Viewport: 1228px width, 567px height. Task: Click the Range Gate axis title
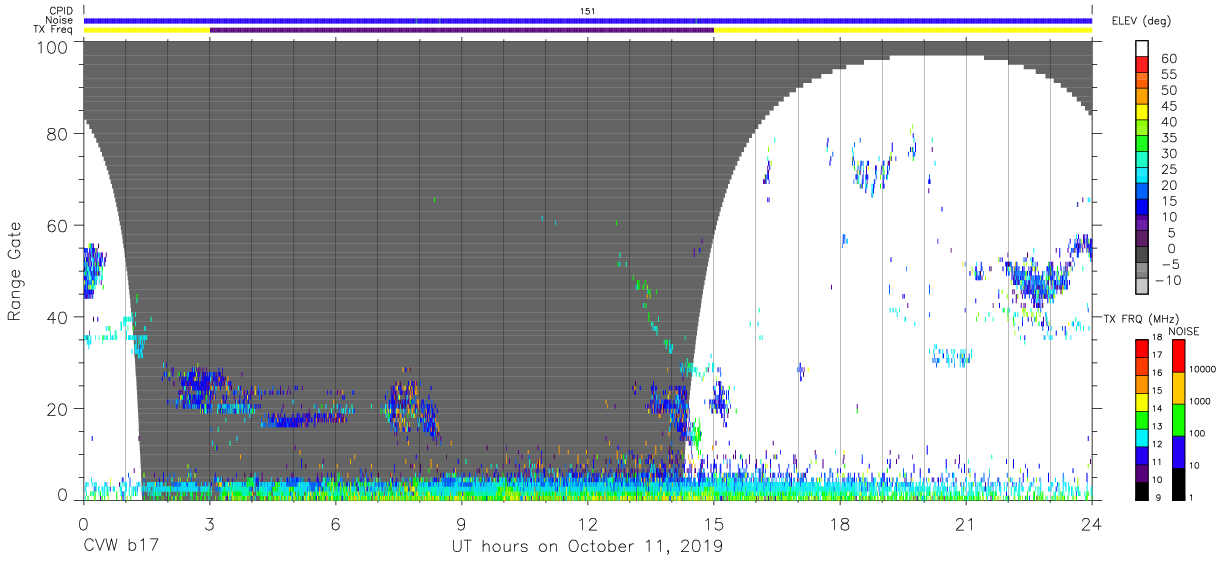(x=15, y=272)
